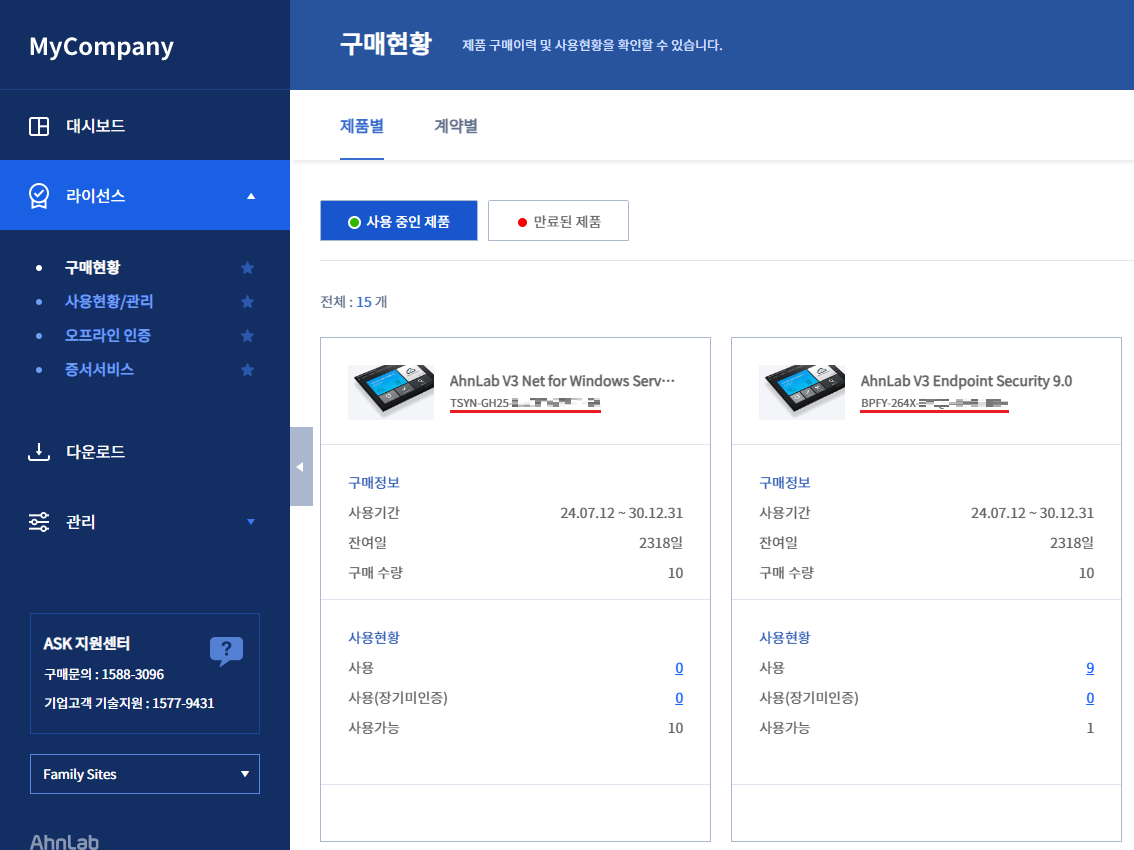Screen dimensions: 1134x850
Task: Click the TSYN-GH25 license number
Action: click(x=525, y=404)
